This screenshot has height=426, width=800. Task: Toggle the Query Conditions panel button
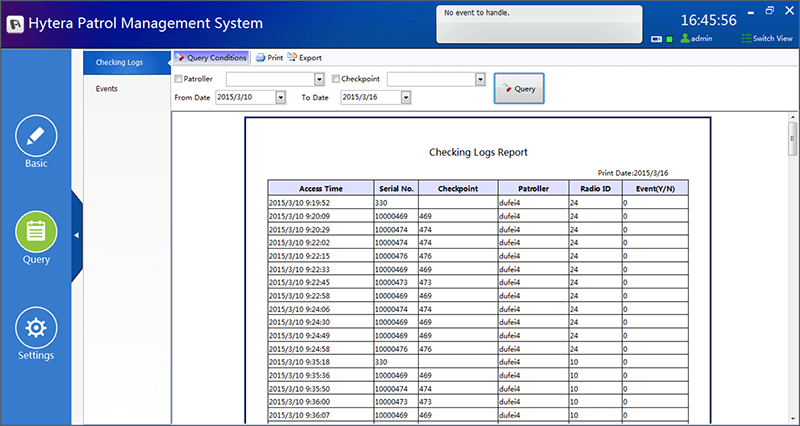[x=211, y=58]
